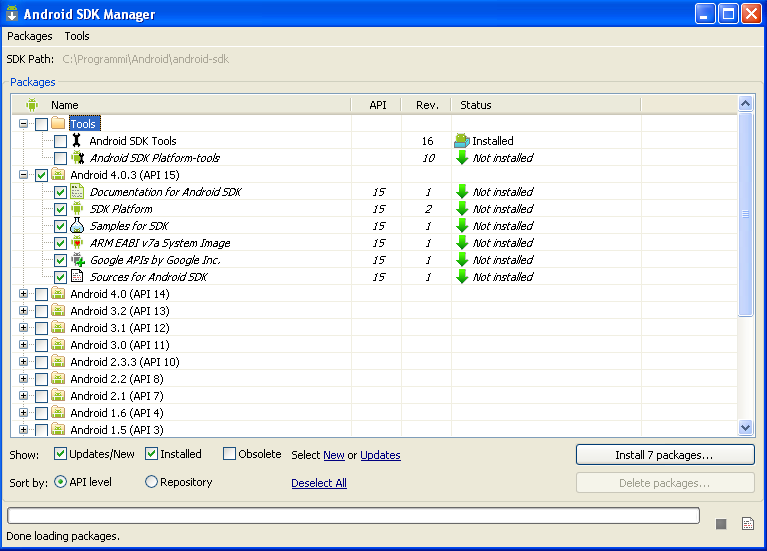Viewport: 767px width, 551px height.
Task: Expand the Android 3.2 (API 13) node
Action: point(23,311)
